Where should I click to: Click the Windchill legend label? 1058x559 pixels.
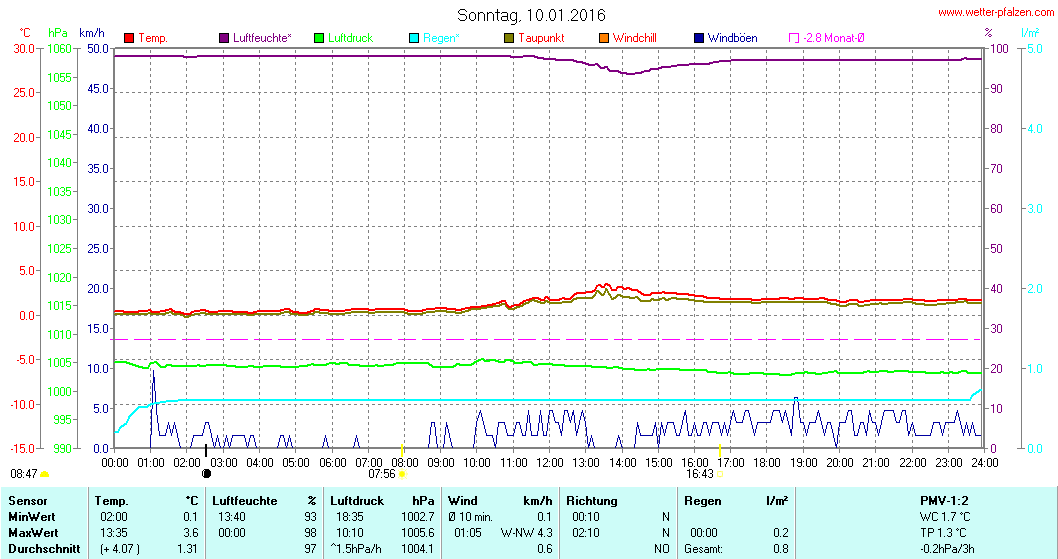click(635, 38)
